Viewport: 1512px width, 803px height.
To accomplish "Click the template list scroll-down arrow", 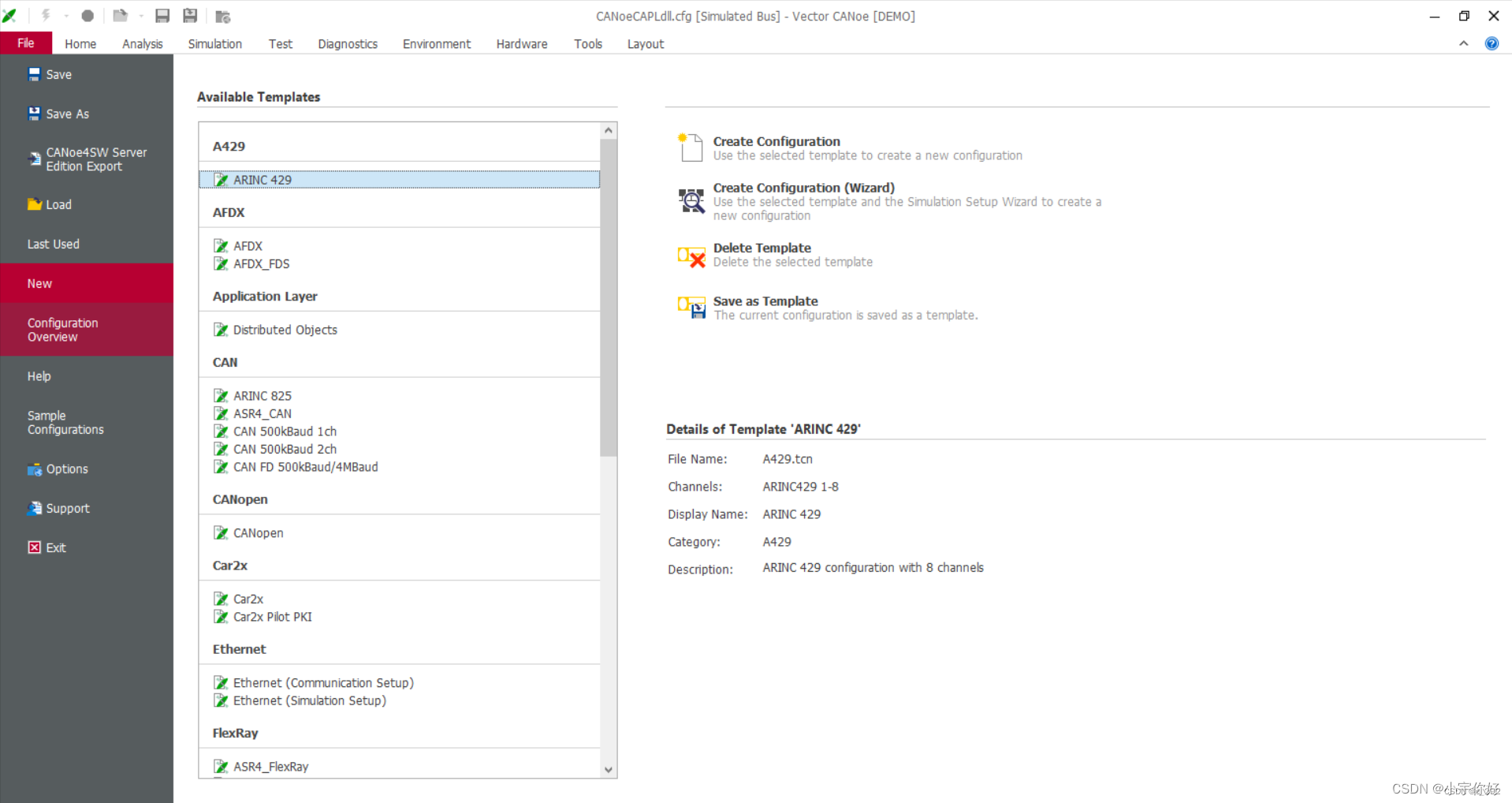I will [x=608, y=770].
